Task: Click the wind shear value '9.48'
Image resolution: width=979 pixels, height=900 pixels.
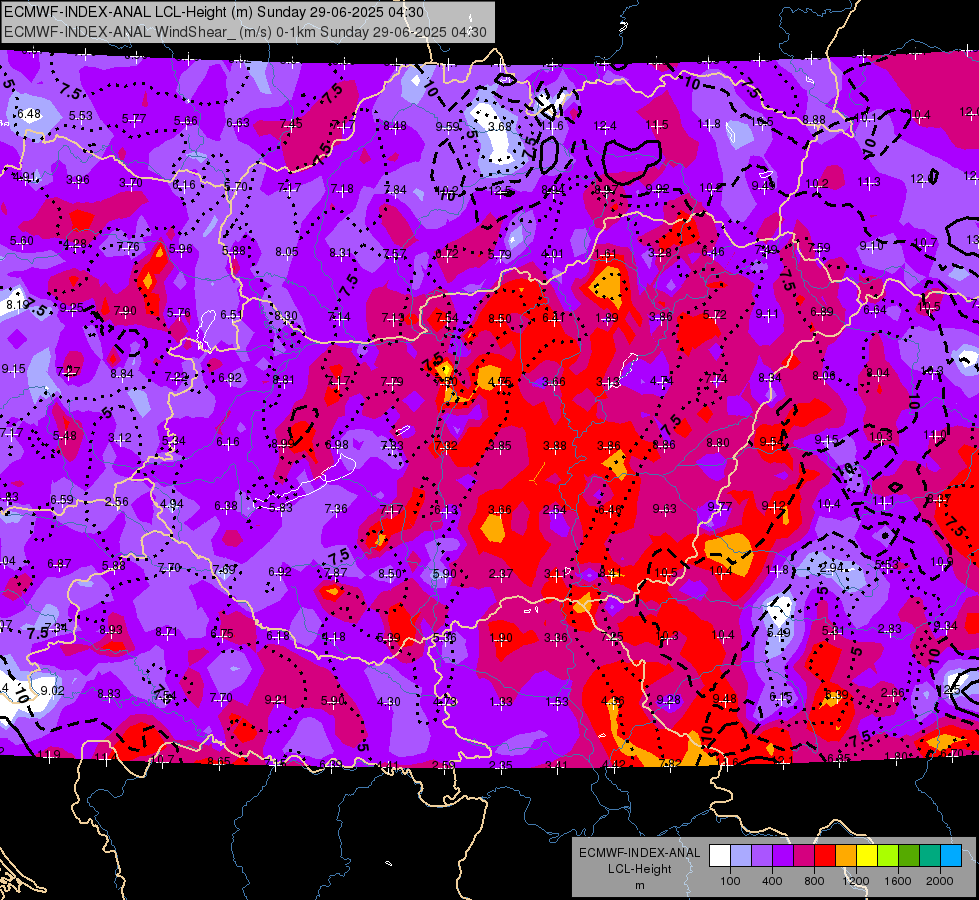Action: click(724, 699)
